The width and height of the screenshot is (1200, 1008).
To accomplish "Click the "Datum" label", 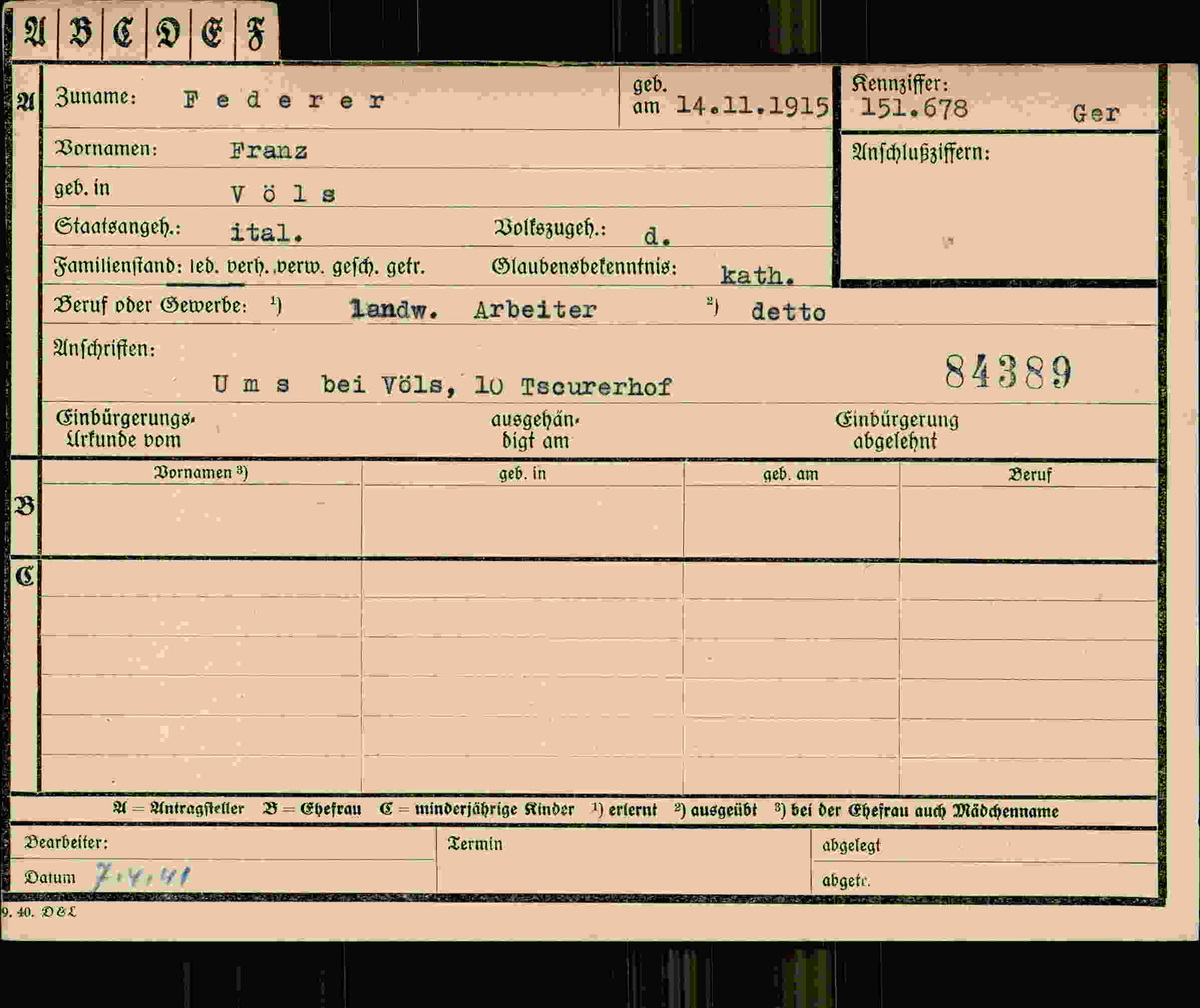I will point(50,877).
